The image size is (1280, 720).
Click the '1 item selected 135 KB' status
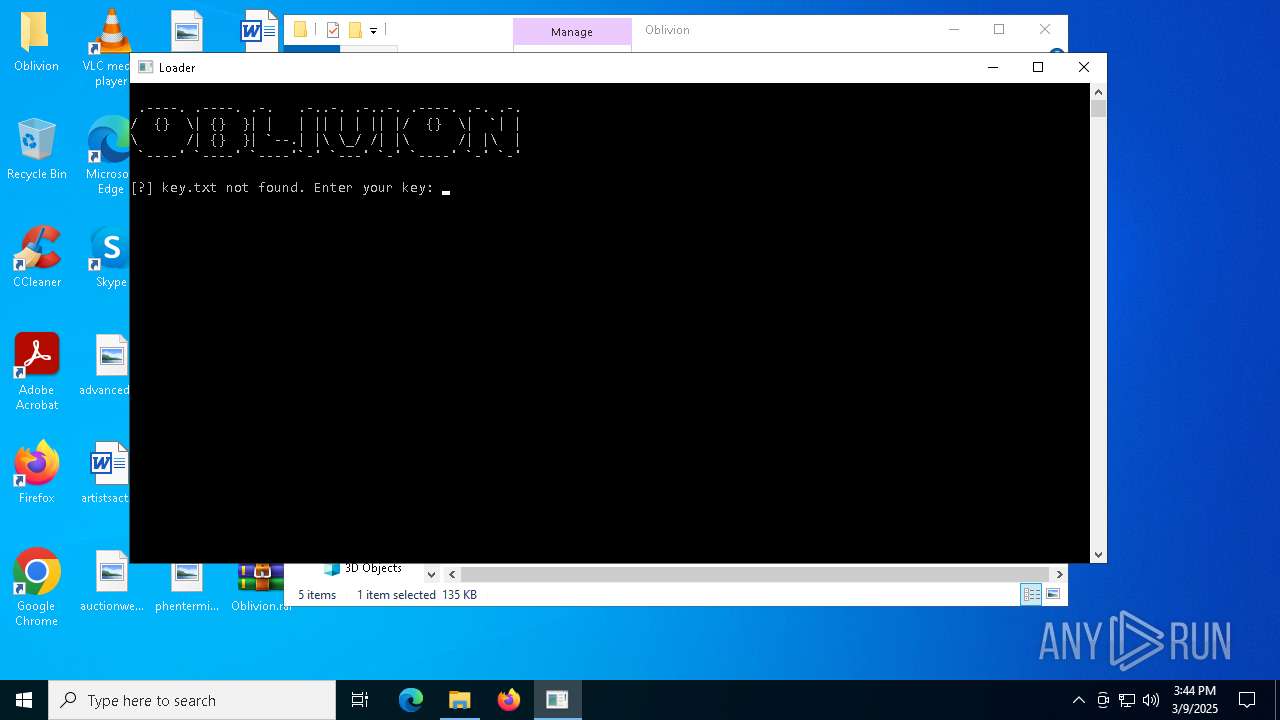(417, 595)
